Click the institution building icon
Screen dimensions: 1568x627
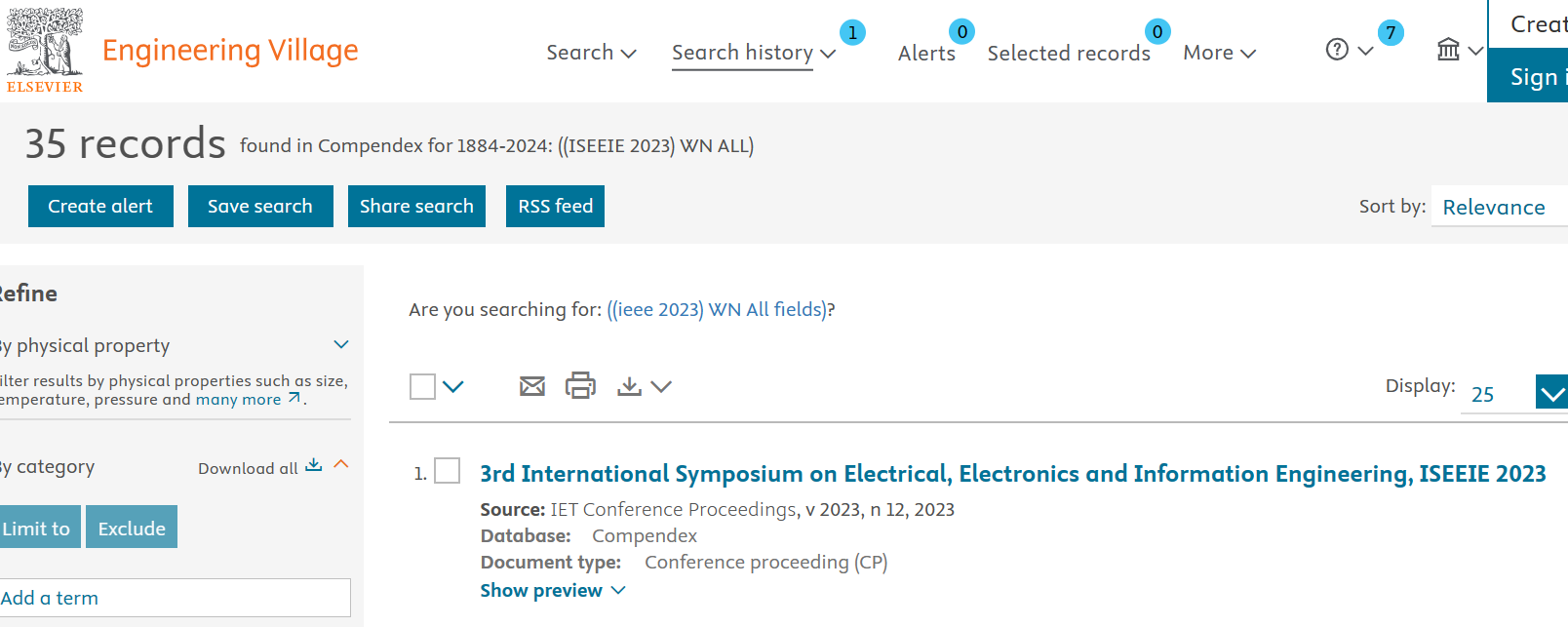point(1448,50)
